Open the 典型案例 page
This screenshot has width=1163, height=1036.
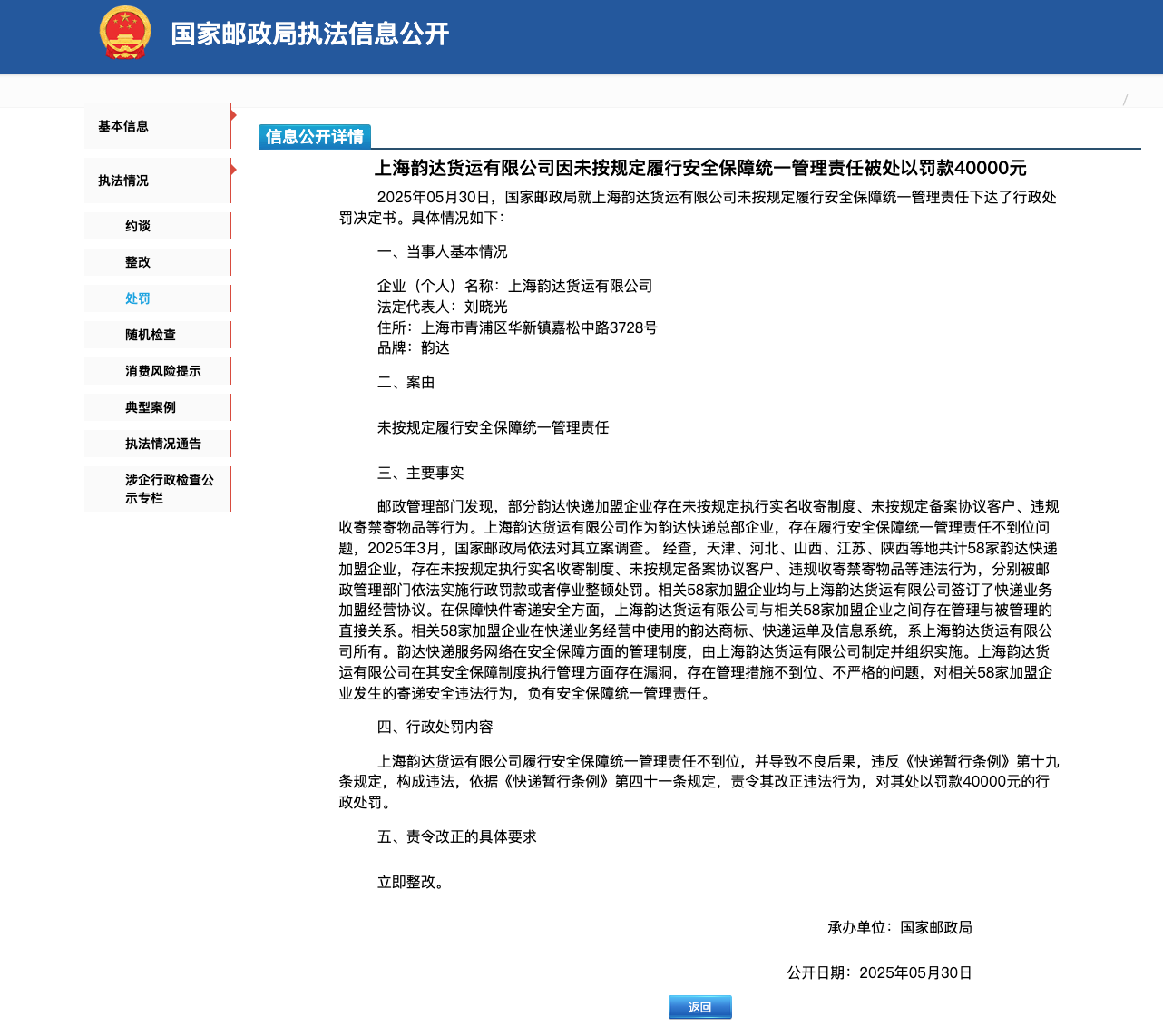pyautogui.click(x=151, y=407)
